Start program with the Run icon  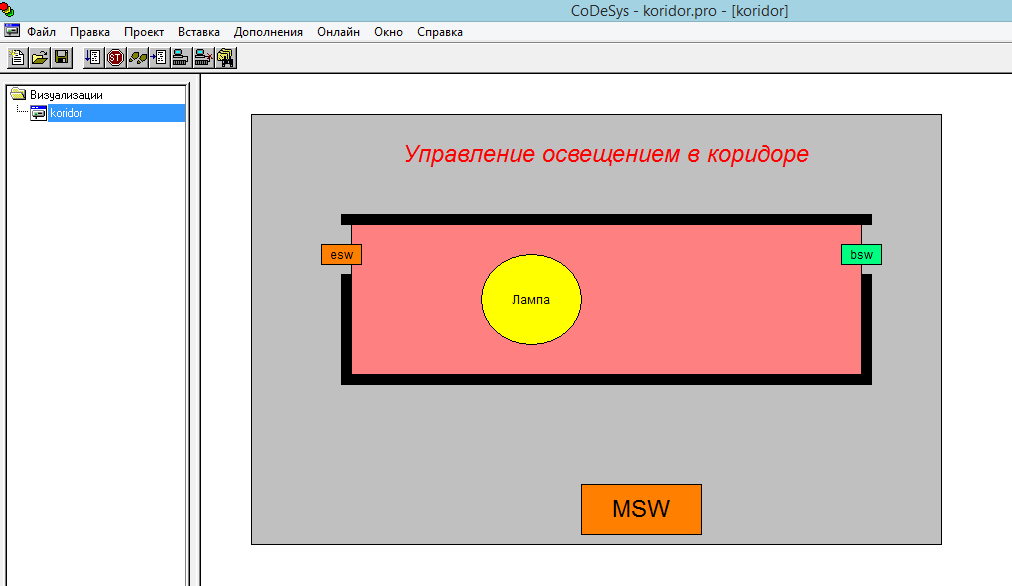coord(93,57)
